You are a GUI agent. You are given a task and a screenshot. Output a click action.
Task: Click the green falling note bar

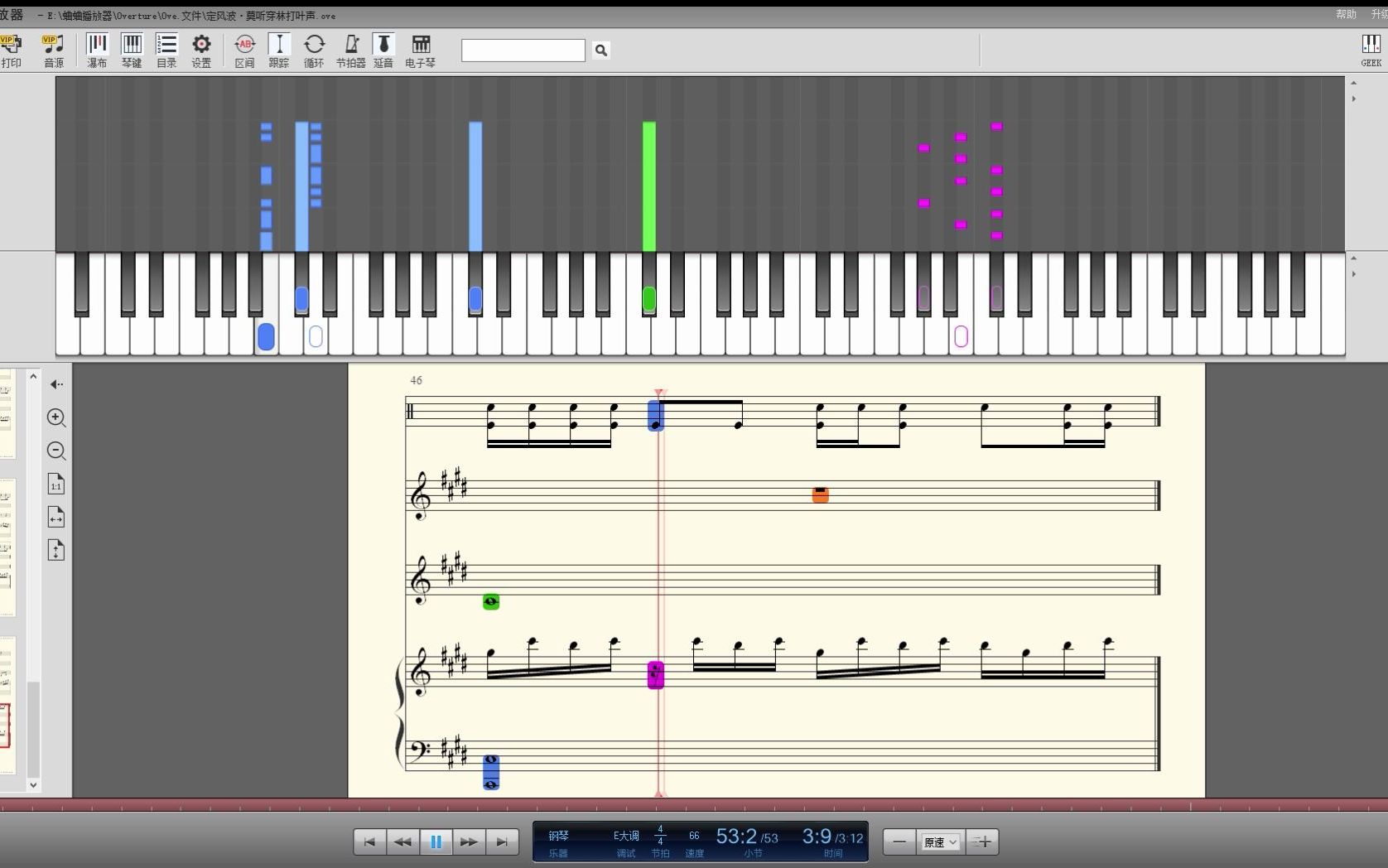tap(649, 186)
